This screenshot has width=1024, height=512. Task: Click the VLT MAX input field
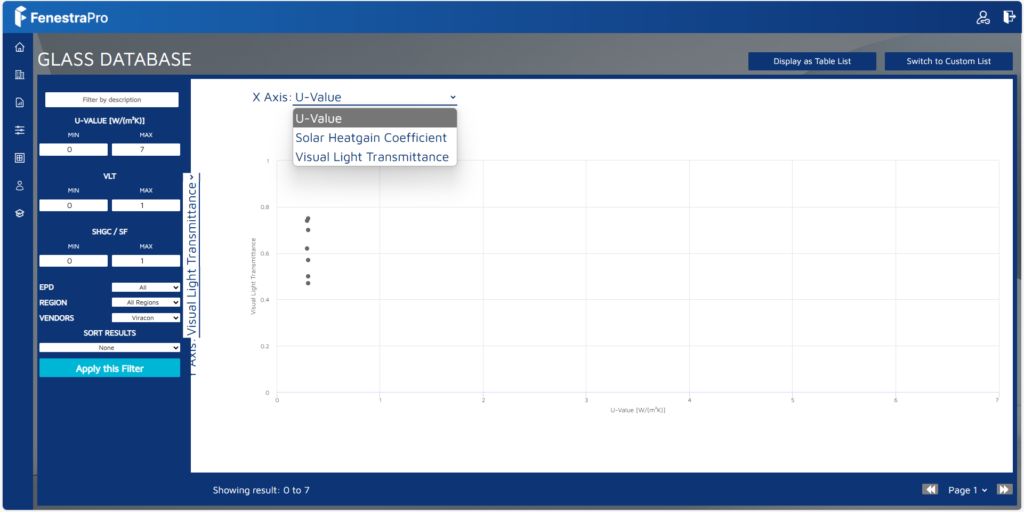[x=146, y=205]
